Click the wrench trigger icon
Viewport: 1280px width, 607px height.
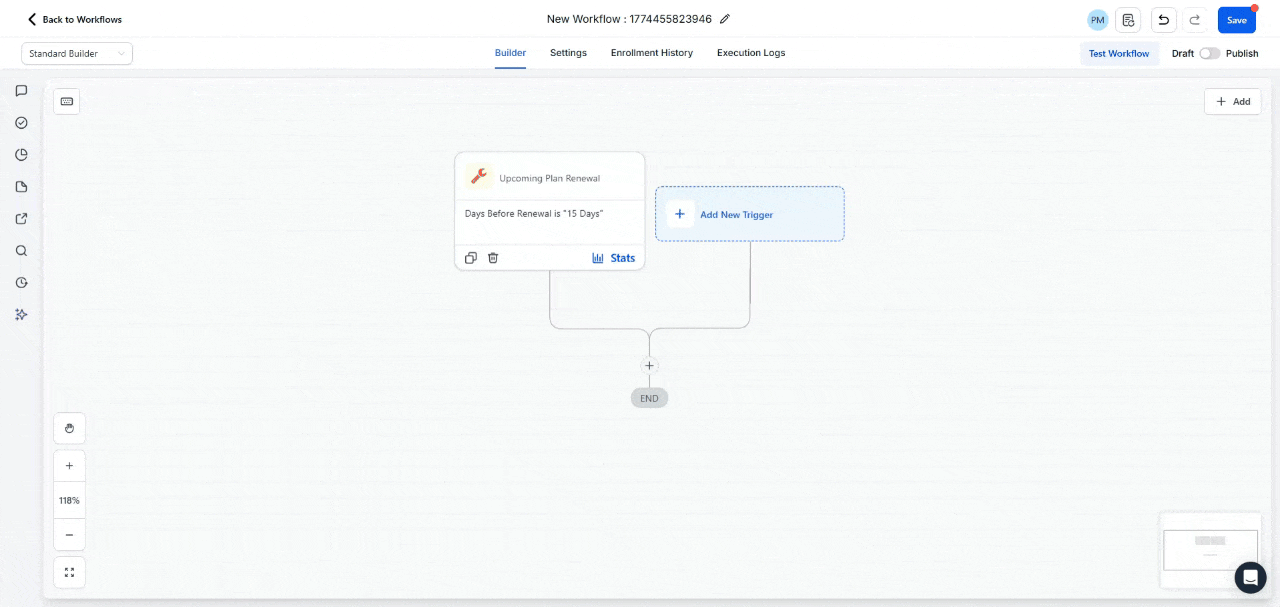479,176
